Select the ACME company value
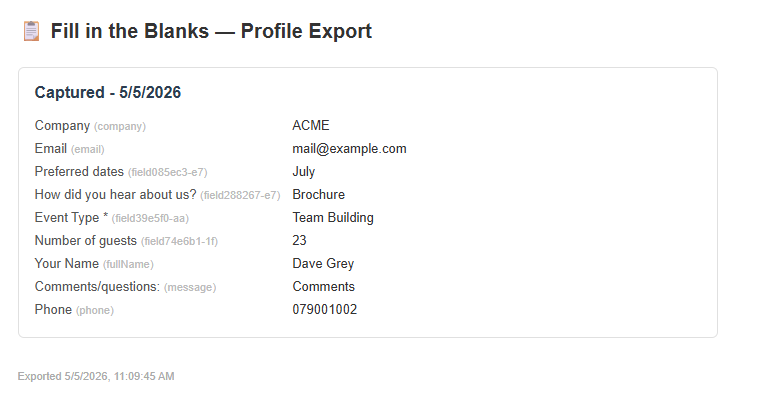Screen dimensions: 758x407 tap(311, 125)
